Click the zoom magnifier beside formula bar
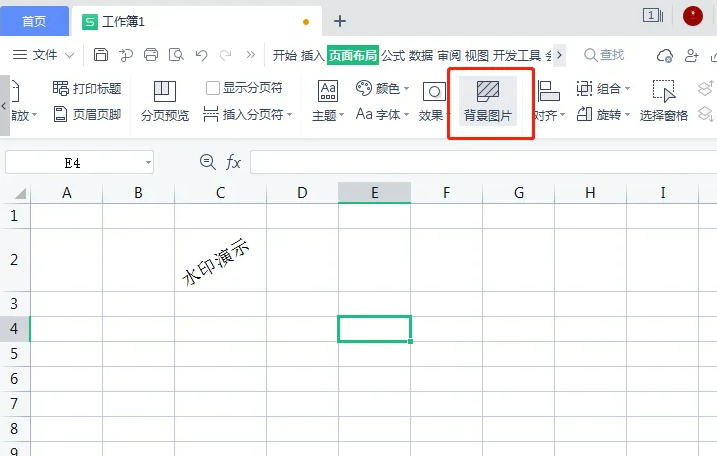The image size is (717, 456). pos(208,162)
